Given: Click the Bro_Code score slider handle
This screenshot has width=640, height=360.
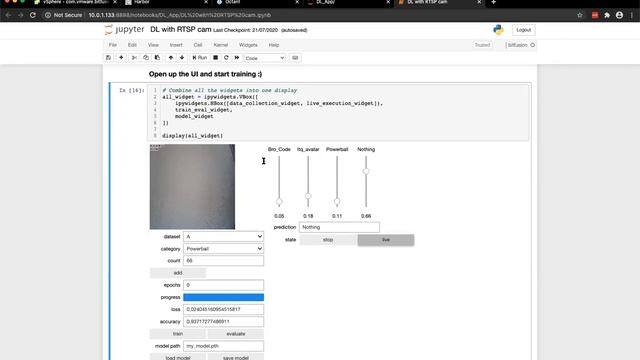Looking at the screenshot, I should click(x=279, y=201).
